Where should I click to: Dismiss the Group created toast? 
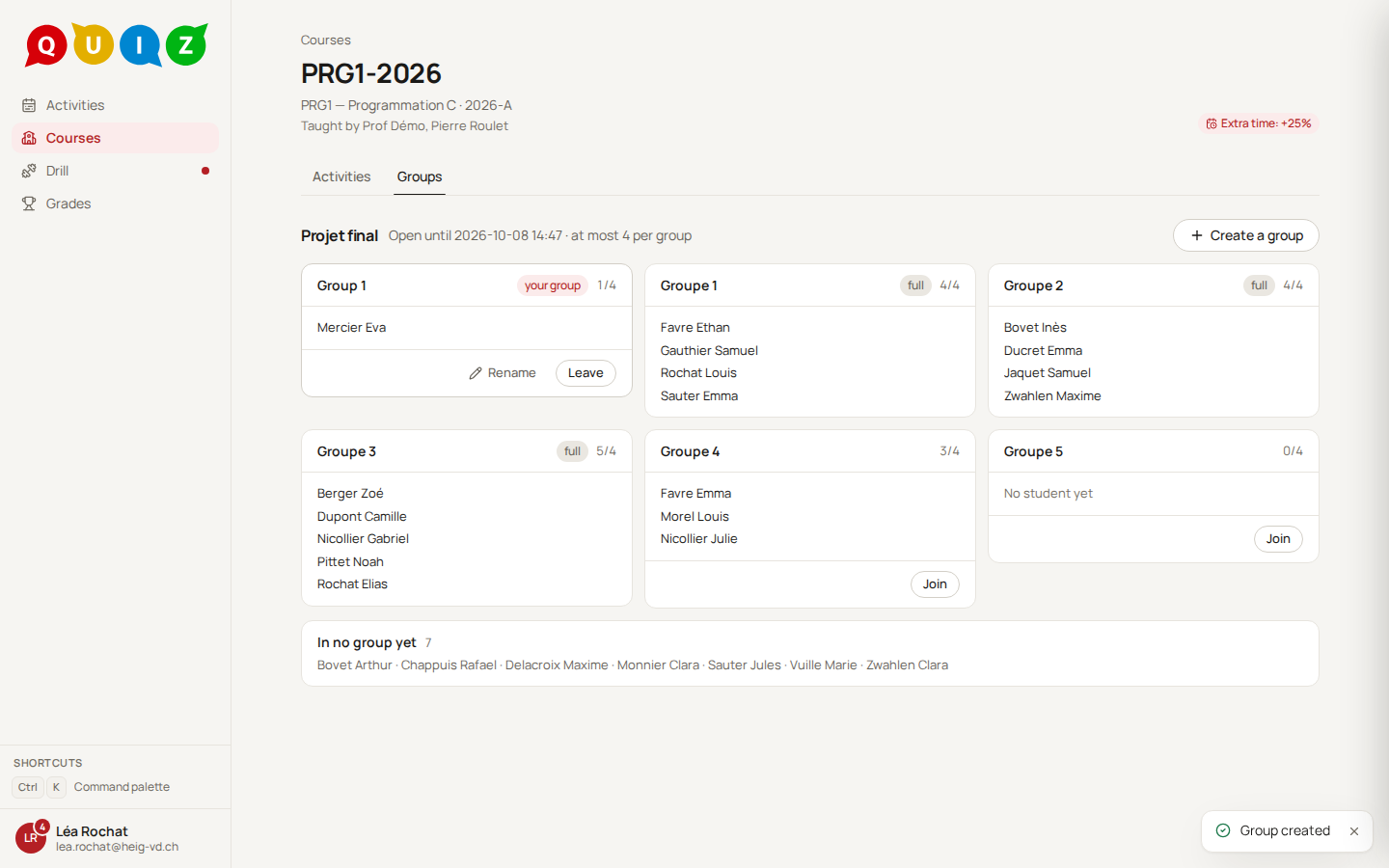point(1354,831)
